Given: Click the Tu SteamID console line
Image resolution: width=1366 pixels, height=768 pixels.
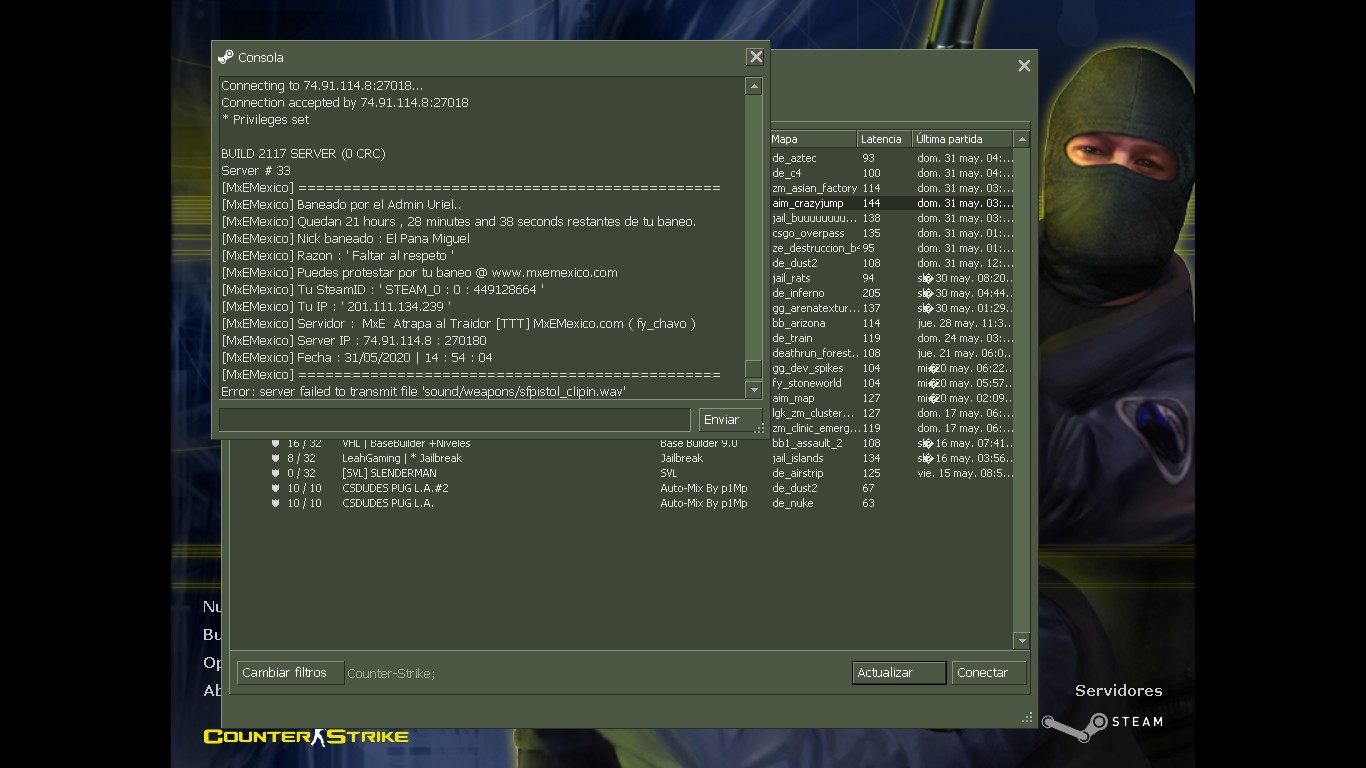Looking at the screenshot, I should pos(383,289).
